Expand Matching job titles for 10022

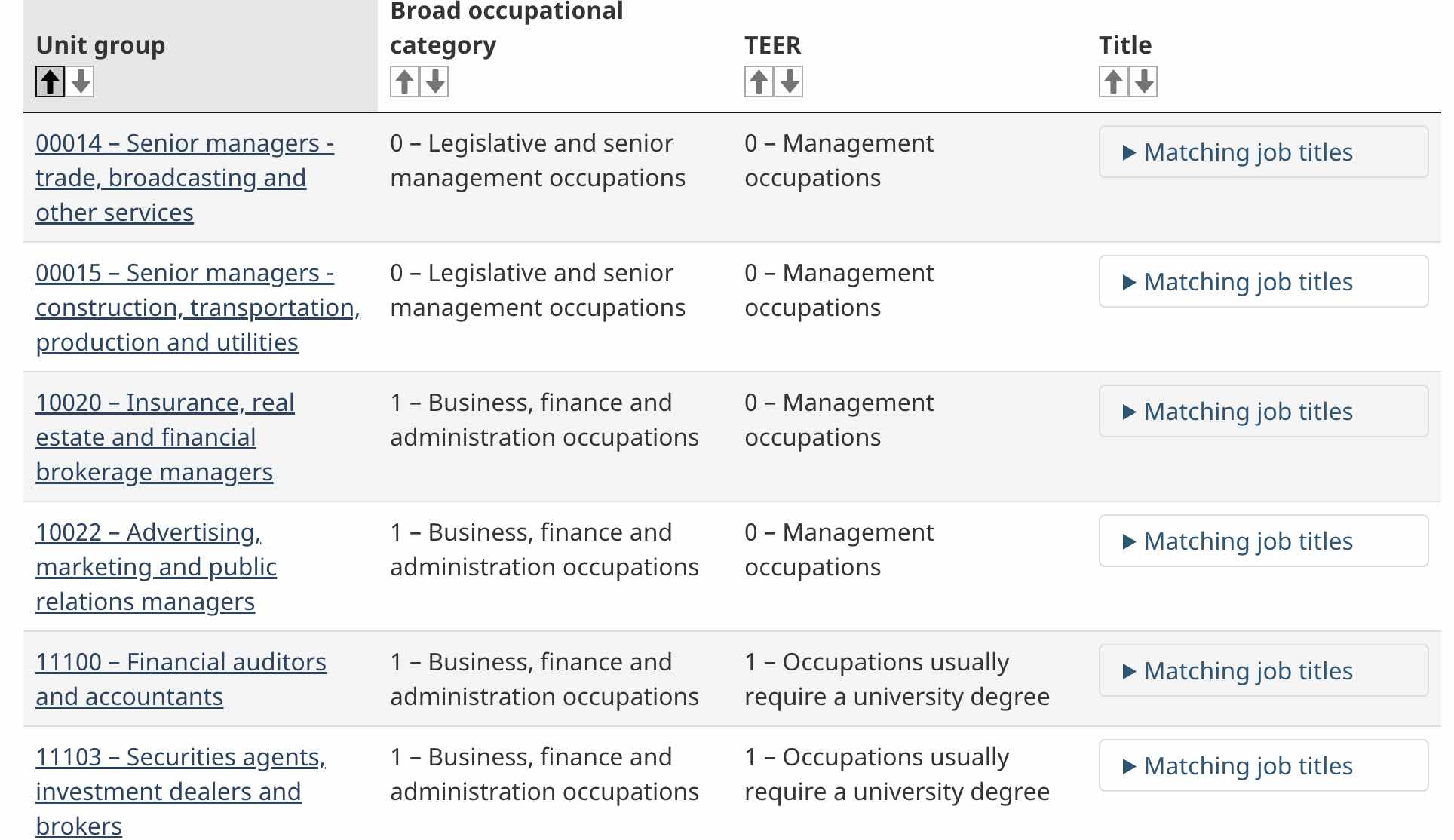(1263, 541)
